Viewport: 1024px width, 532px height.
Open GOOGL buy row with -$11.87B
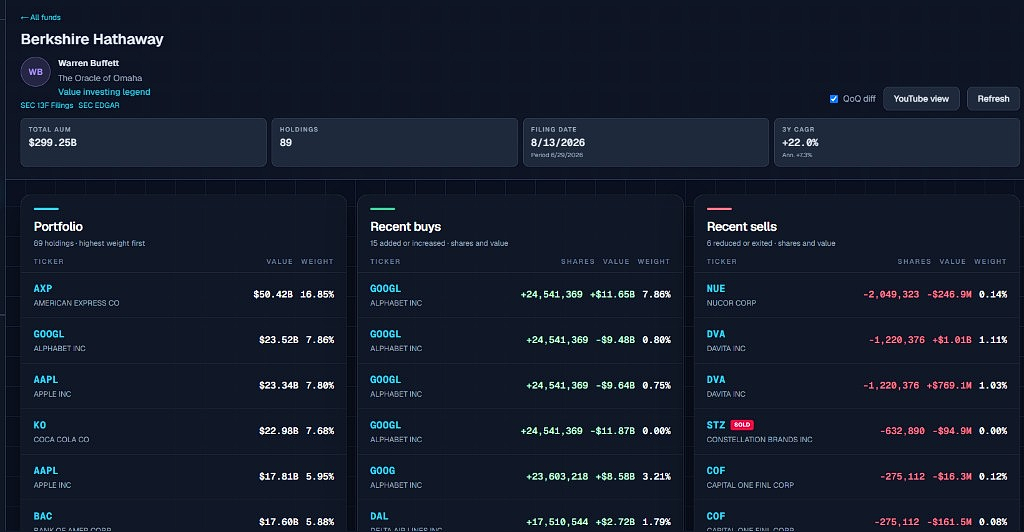[520, 431]
